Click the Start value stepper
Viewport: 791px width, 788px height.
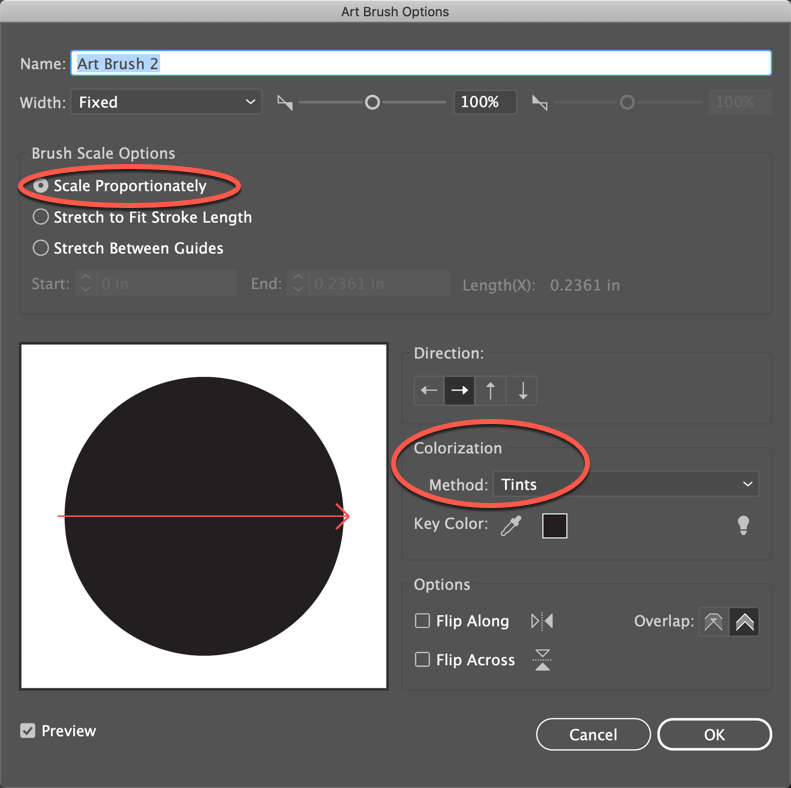[x=85, y=283]
